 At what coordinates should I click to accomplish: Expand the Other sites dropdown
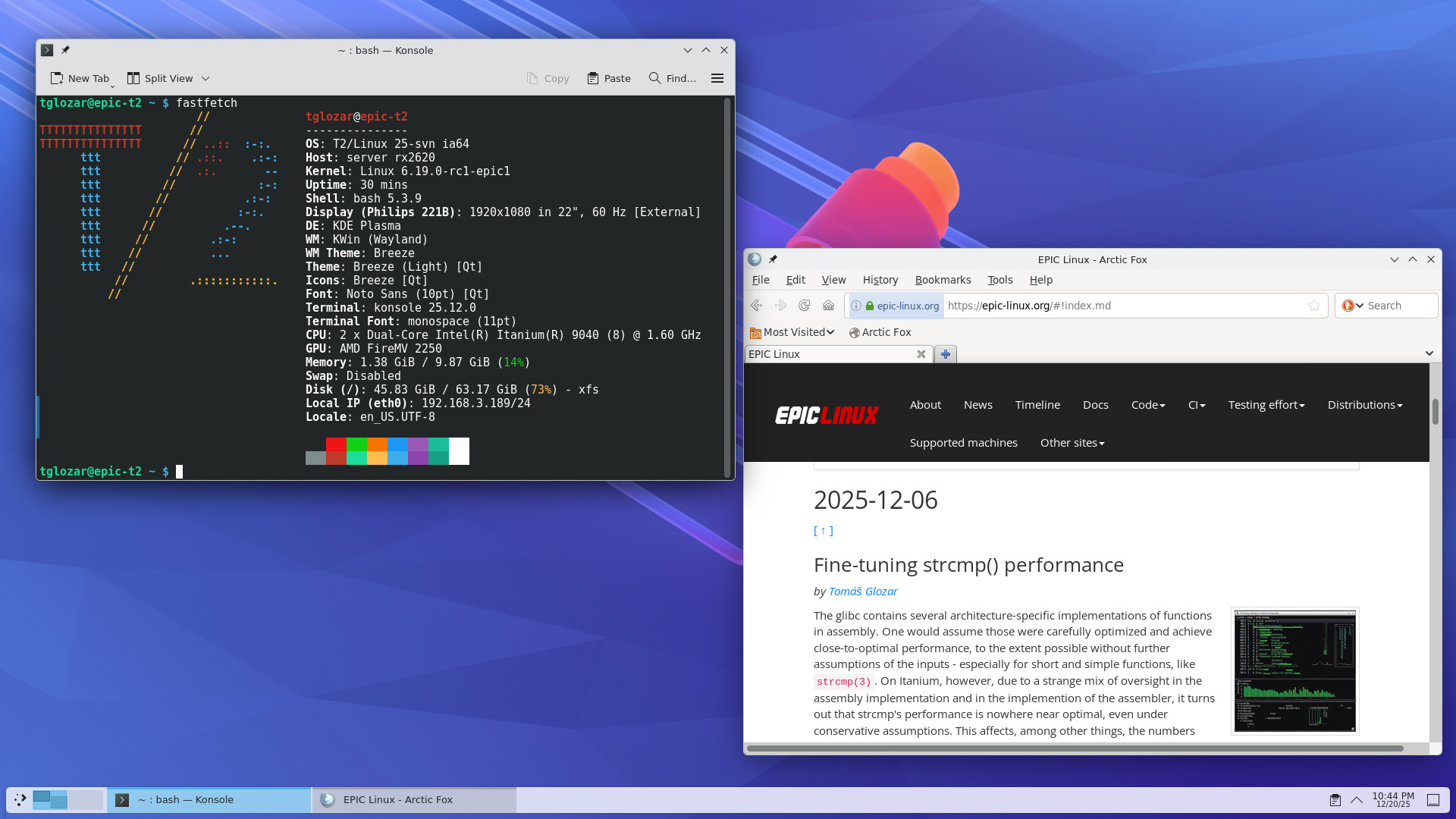click(1072, 443)
